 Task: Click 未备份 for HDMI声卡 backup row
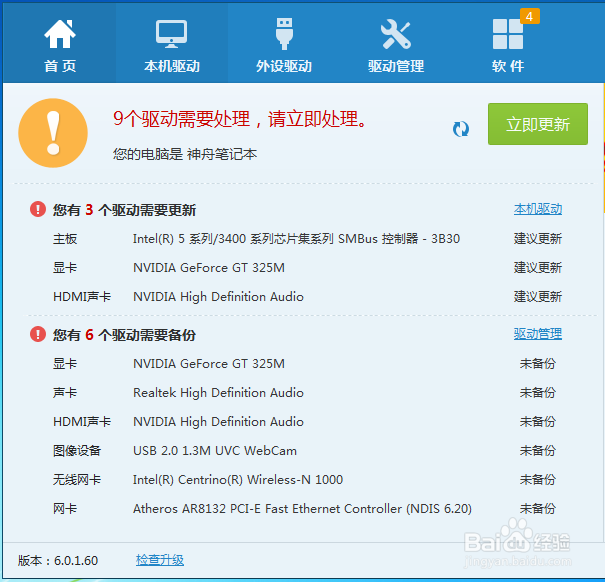(537, 421)
